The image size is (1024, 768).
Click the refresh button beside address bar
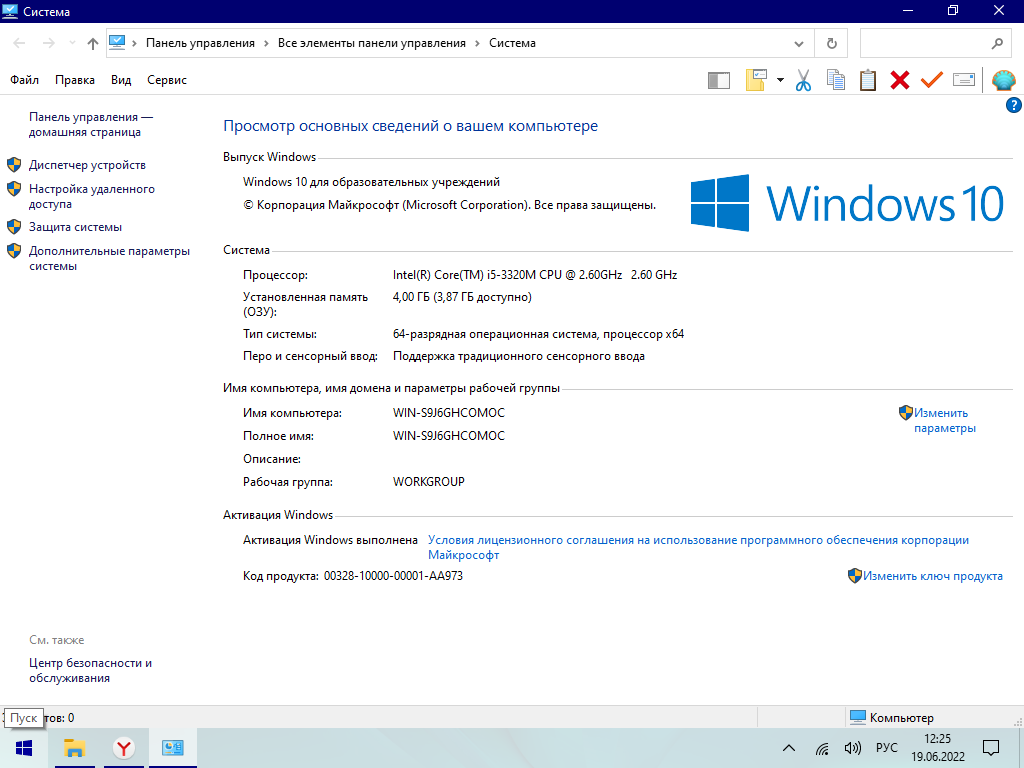click(831, 43)
